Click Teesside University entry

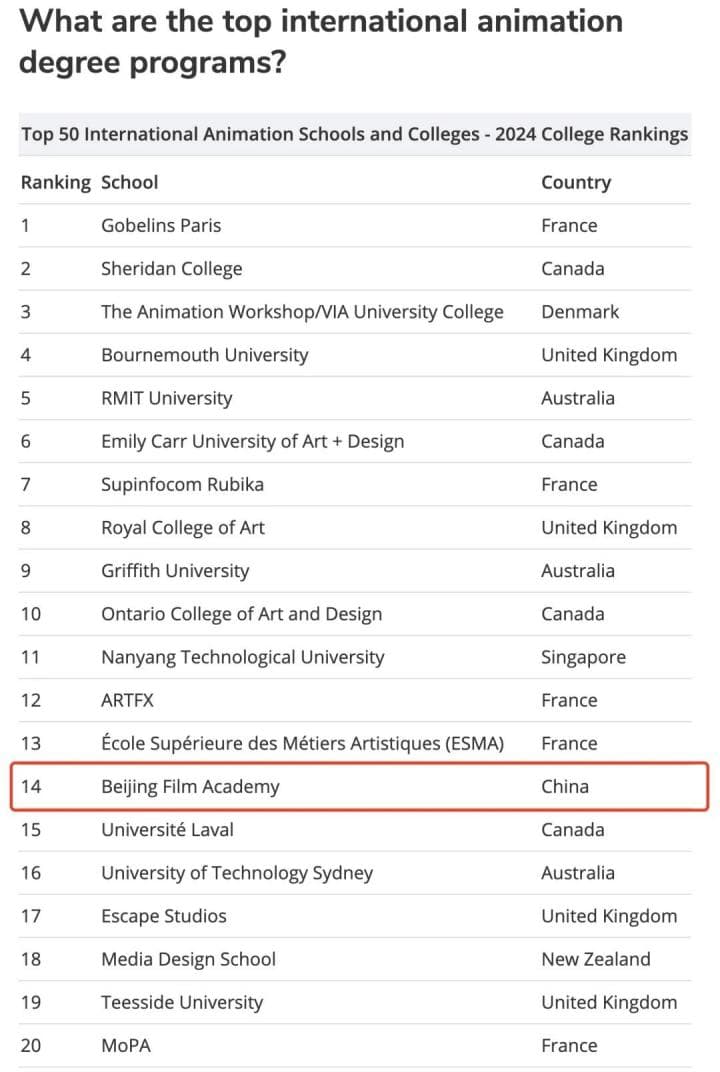pyautogui.click(x=182, y=1002)
